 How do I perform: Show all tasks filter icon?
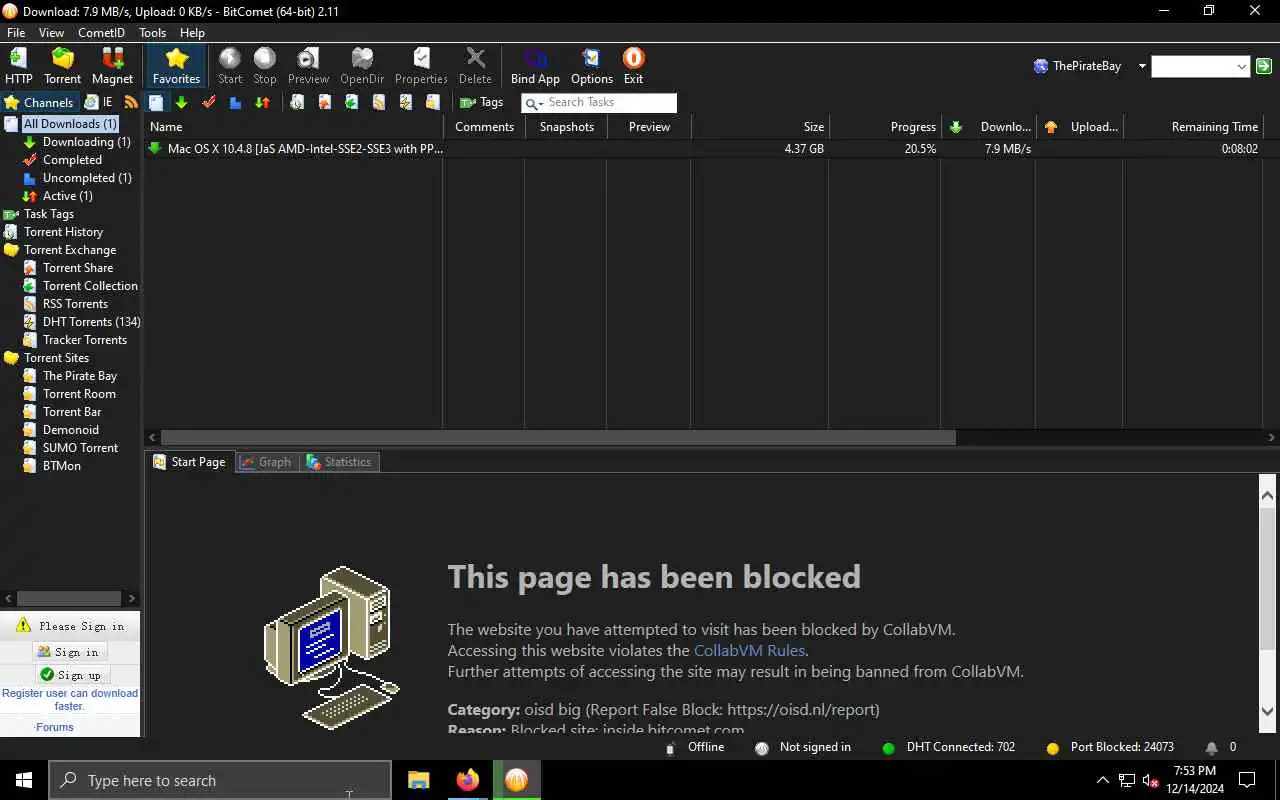(x=156, y=102)
